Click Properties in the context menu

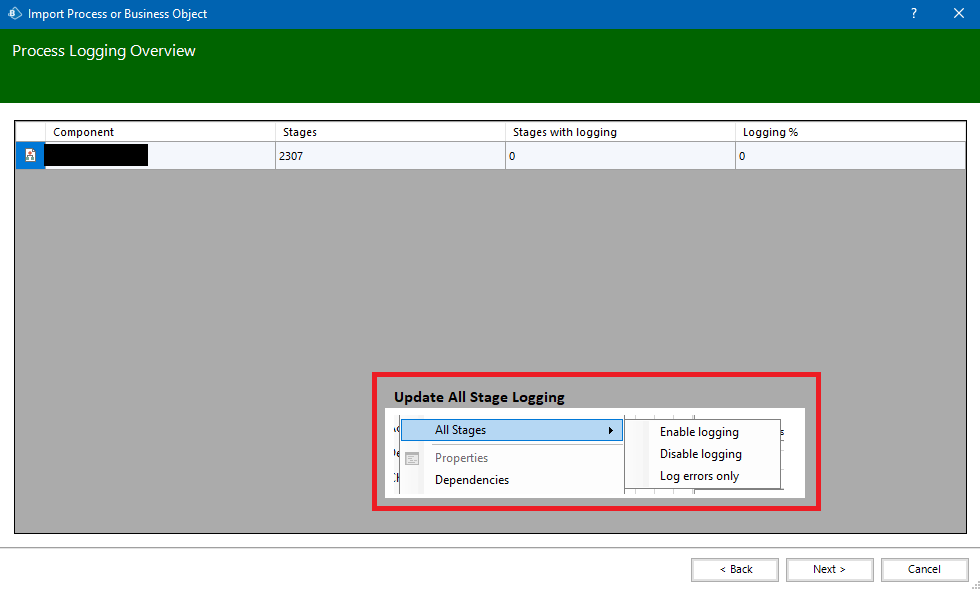tap(461, 458)
